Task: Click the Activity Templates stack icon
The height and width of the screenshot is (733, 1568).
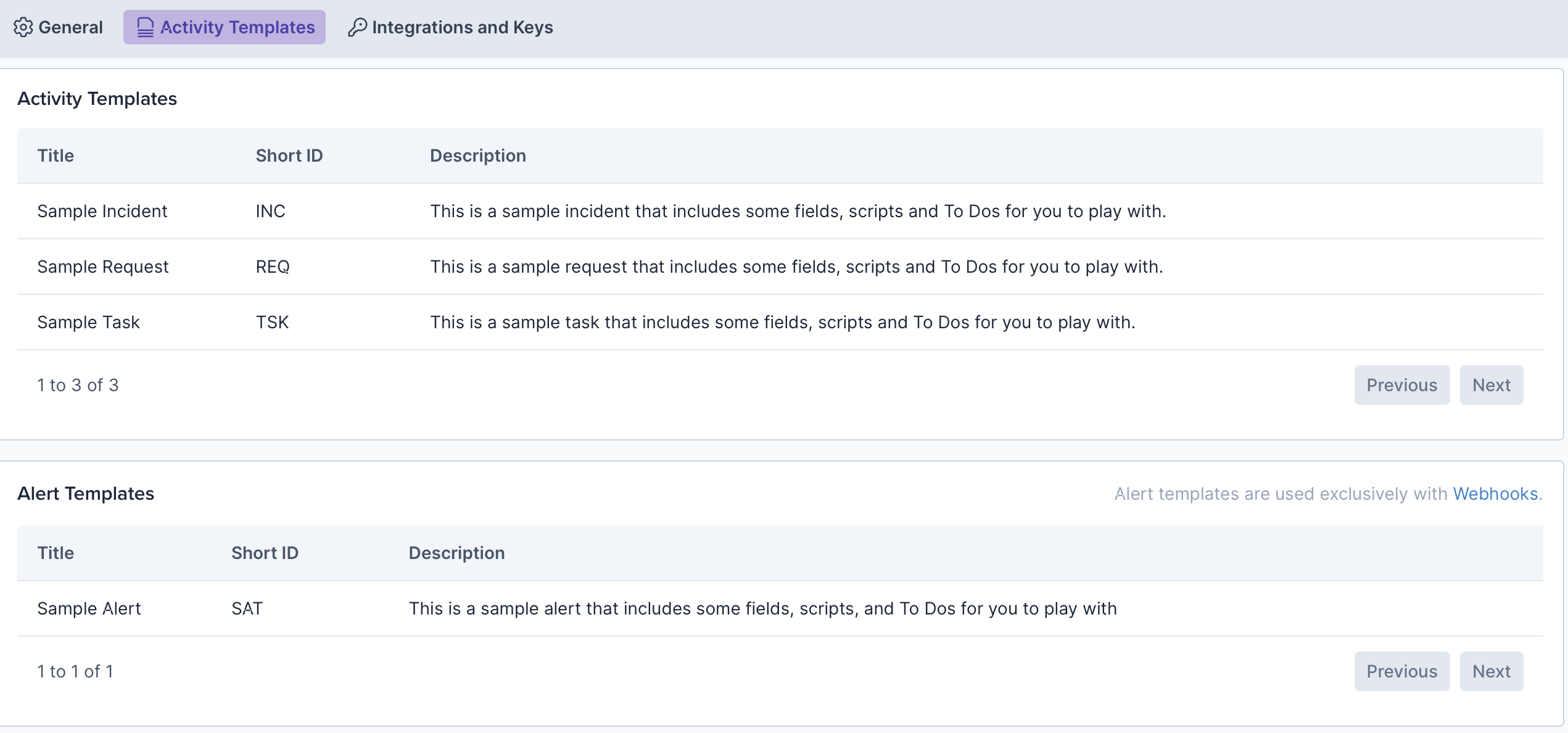Action: click(145, 27)
